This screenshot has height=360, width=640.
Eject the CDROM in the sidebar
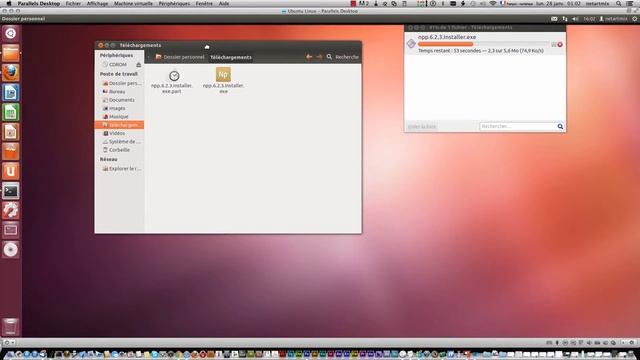(x=138, y=64)
